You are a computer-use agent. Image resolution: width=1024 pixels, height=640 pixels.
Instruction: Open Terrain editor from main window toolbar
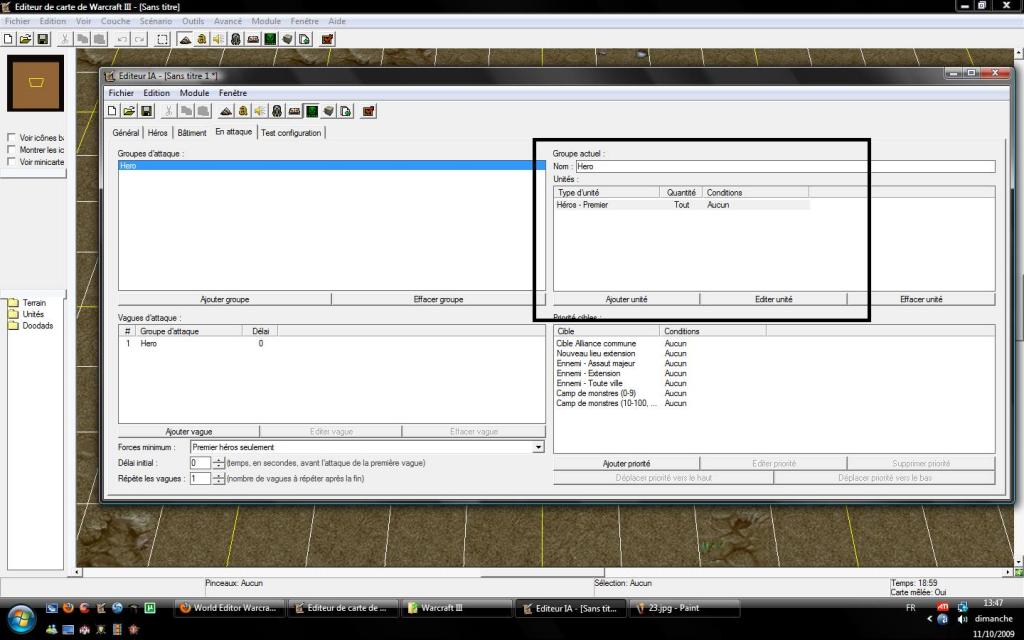pyautogui.click(x=185, y=39)
